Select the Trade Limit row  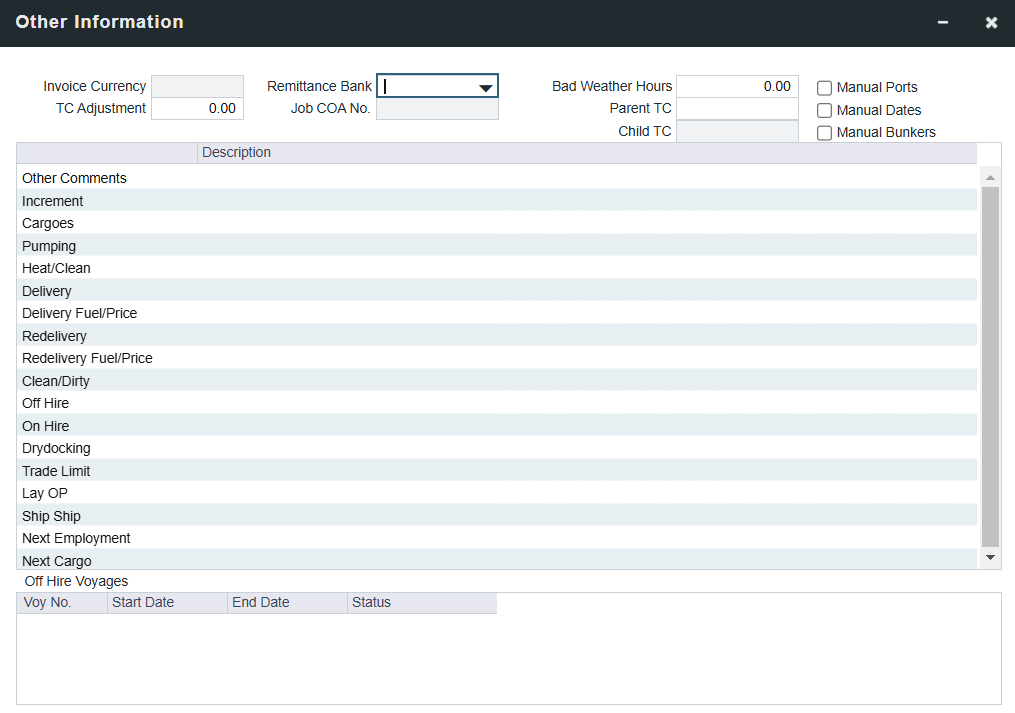(x=56, y=471)
